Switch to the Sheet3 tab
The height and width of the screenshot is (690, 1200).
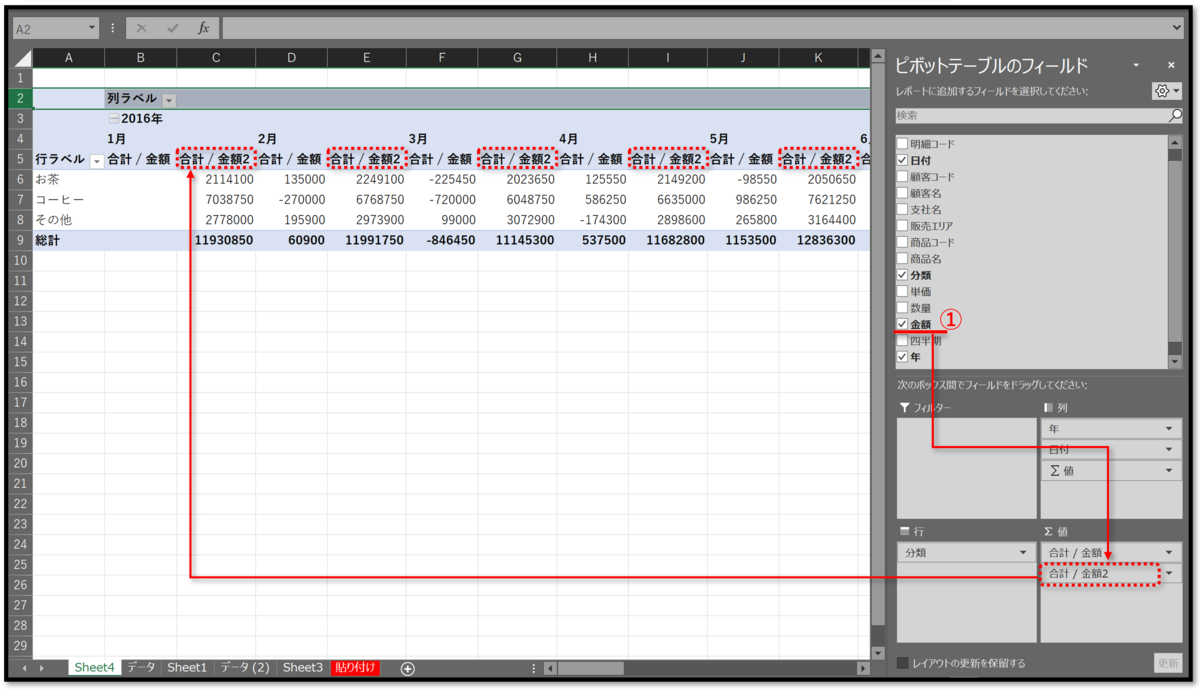(303, 667)
